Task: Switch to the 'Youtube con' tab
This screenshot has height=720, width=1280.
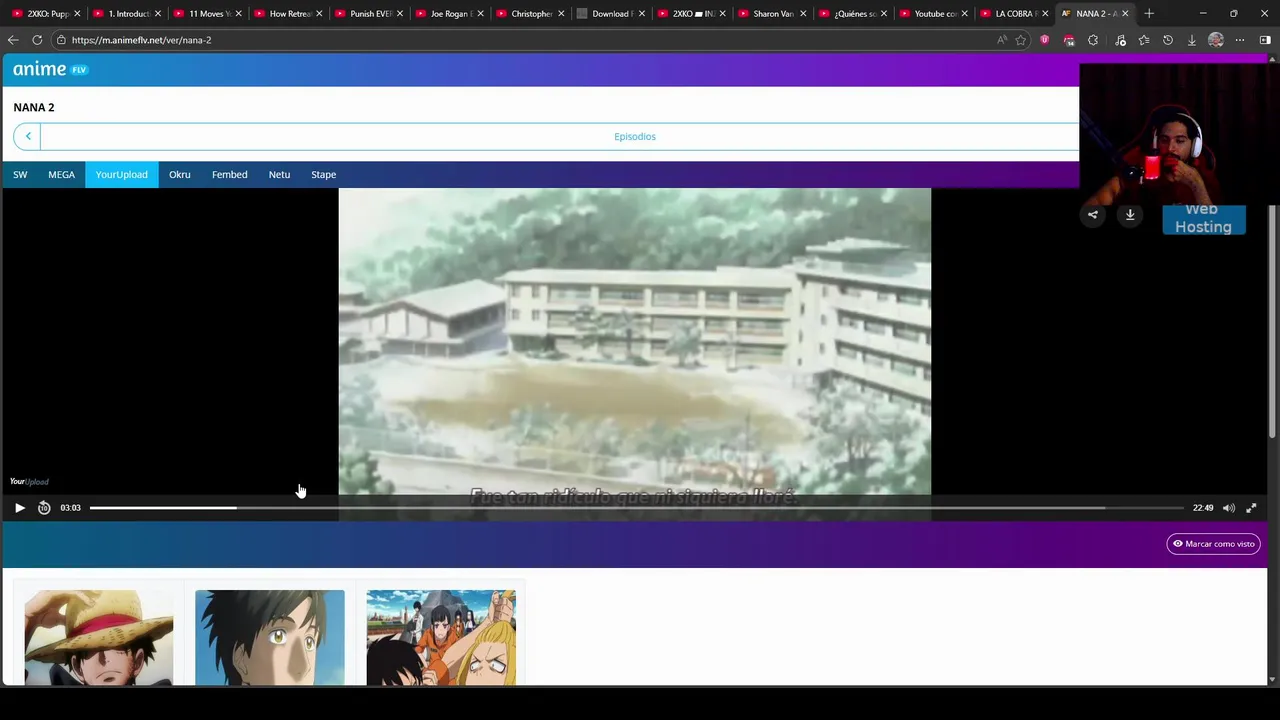Action: [936, 14]
